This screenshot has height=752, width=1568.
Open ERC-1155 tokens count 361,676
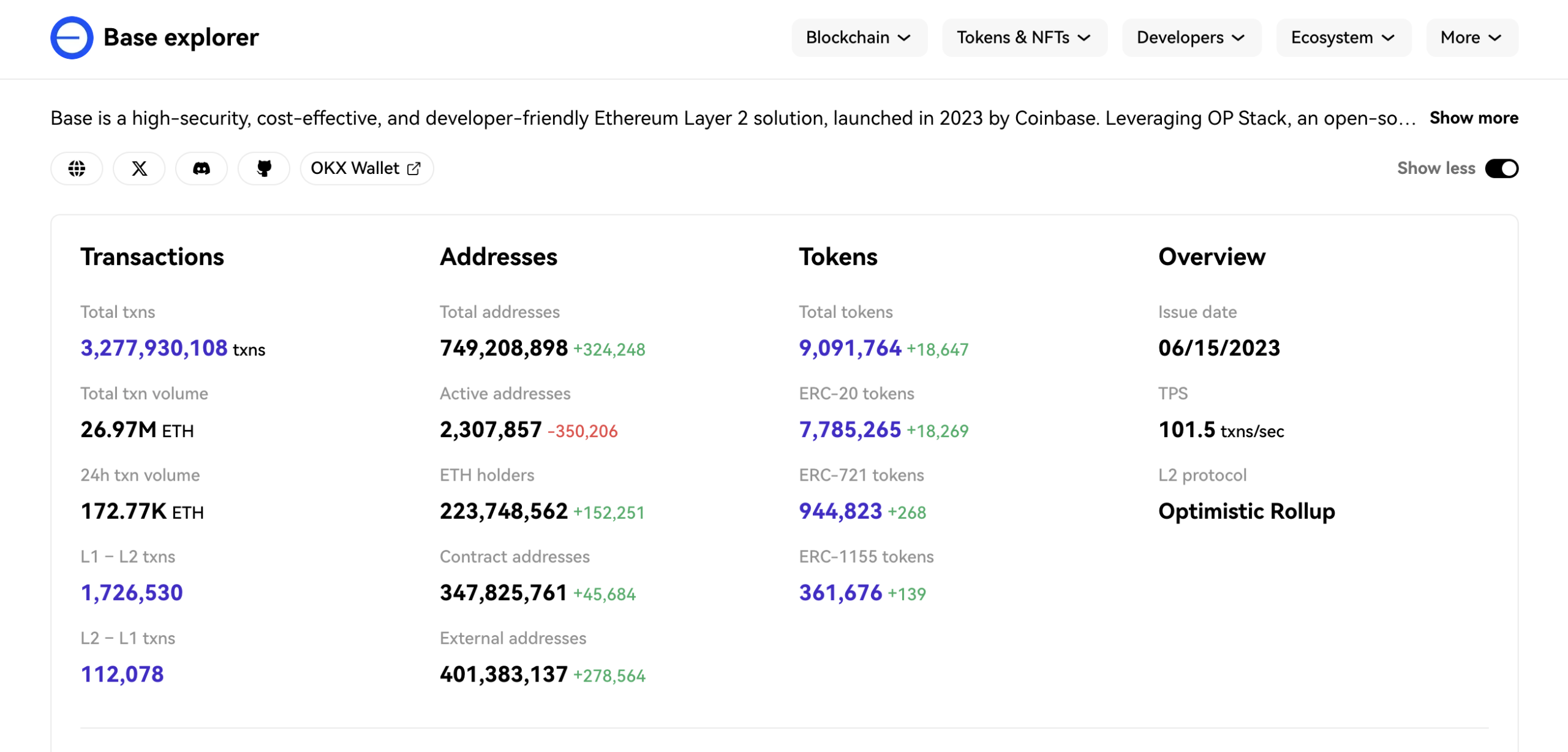(x=840, y=592)
